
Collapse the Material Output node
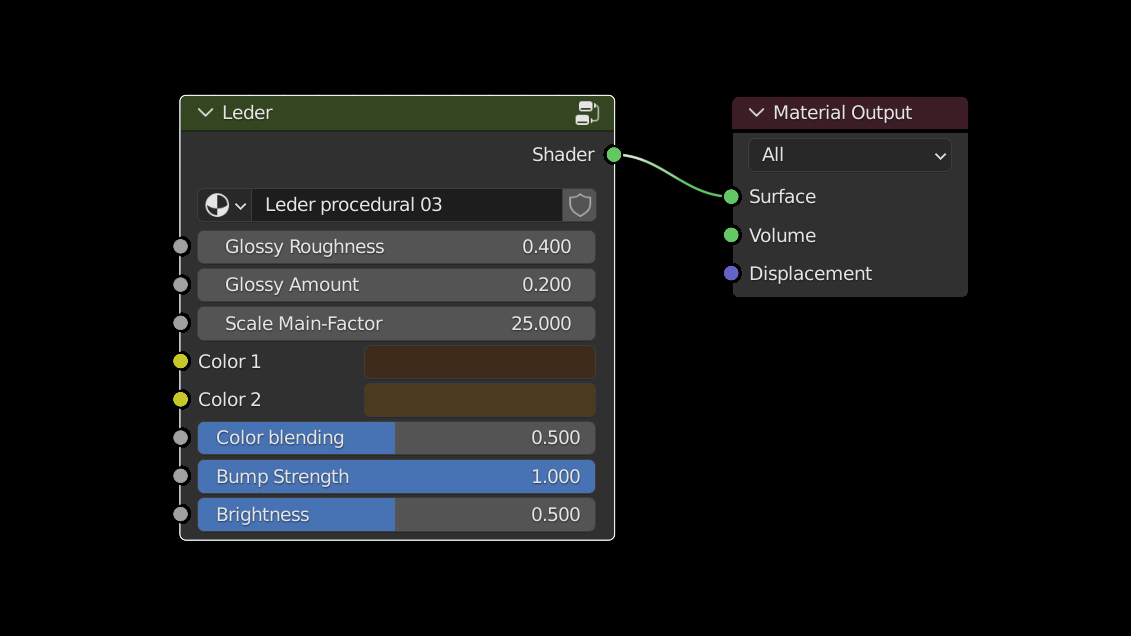tap(756, 113)
